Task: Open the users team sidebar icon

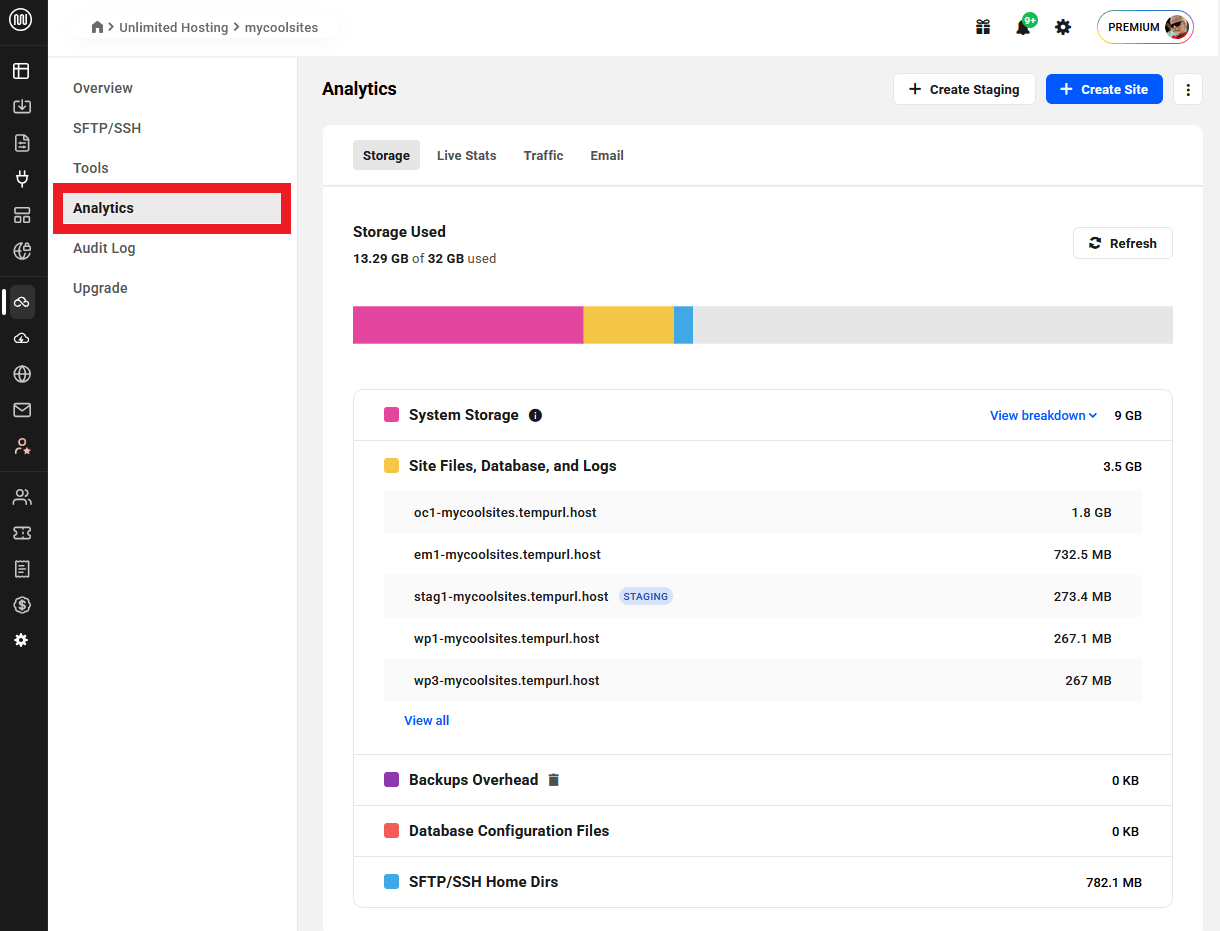Action: pyautogui.click(x=22, y=497)
